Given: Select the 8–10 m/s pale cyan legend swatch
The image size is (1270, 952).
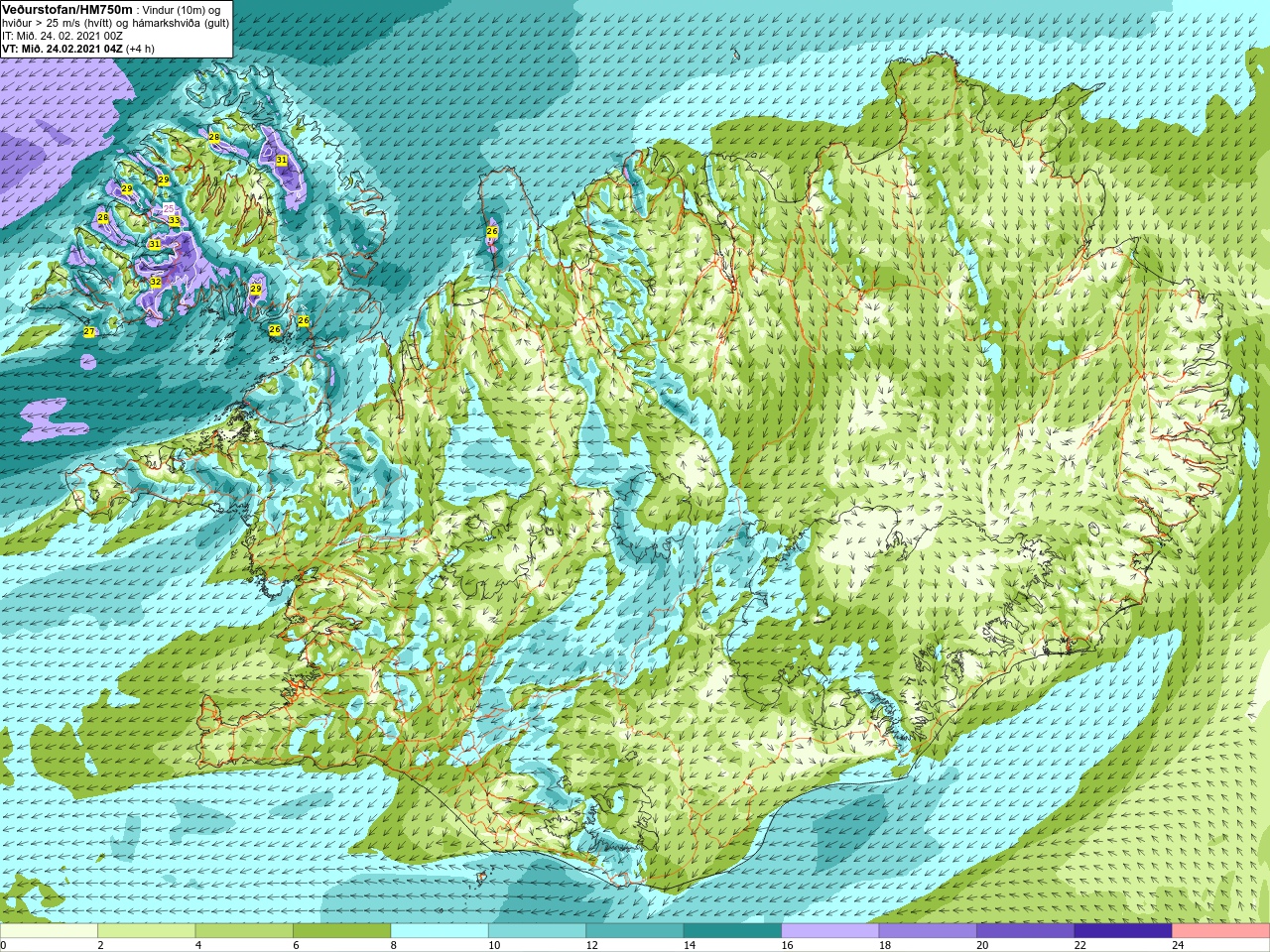Looking at the screenshot, I should pyautogui.click(x=440, y=931).
